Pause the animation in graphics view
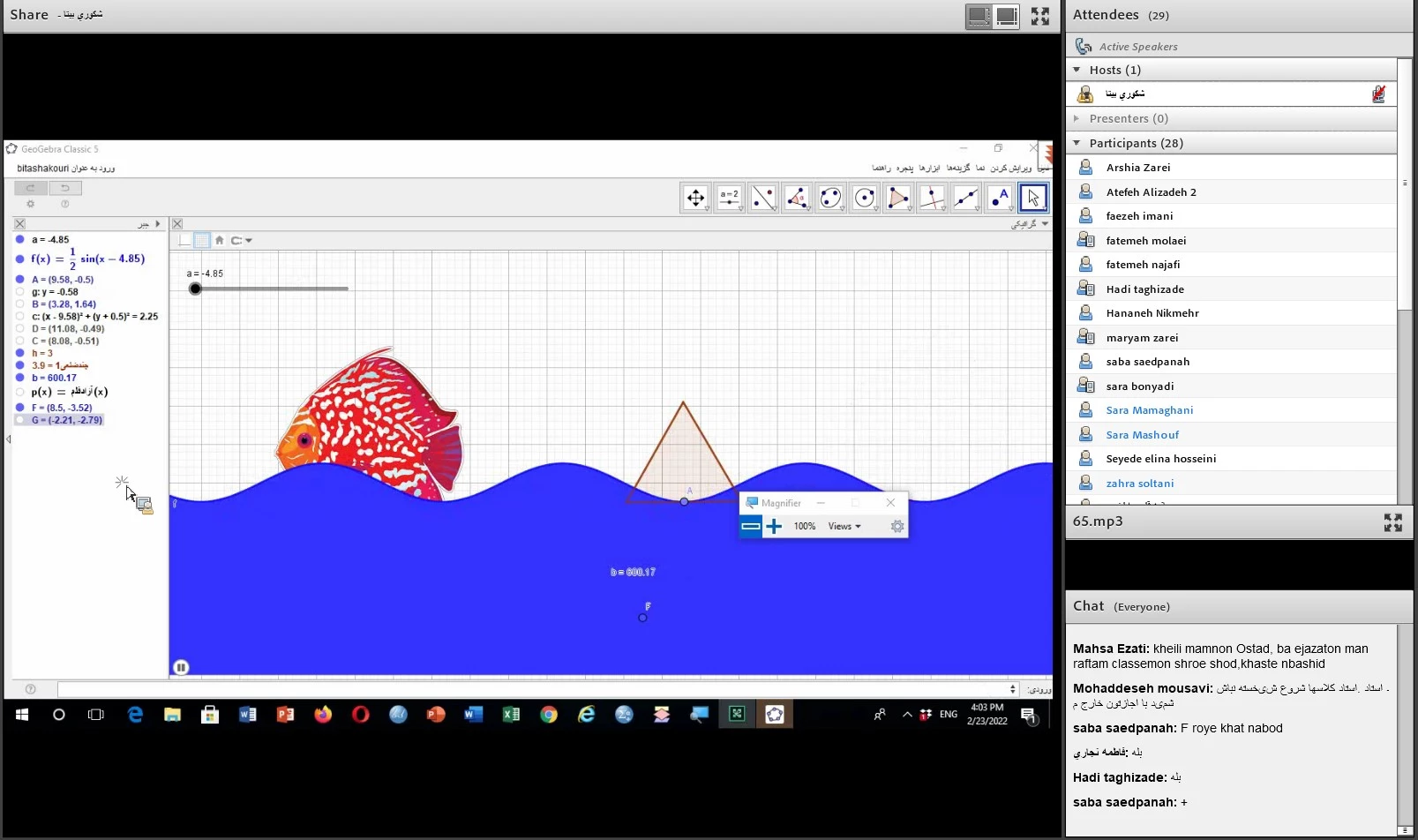The width and height of the screenshot is (1418, 840). click(181, 667)
